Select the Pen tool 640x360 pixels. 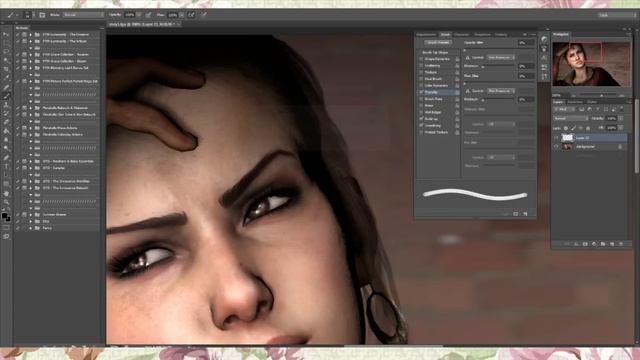pos(6,158)
